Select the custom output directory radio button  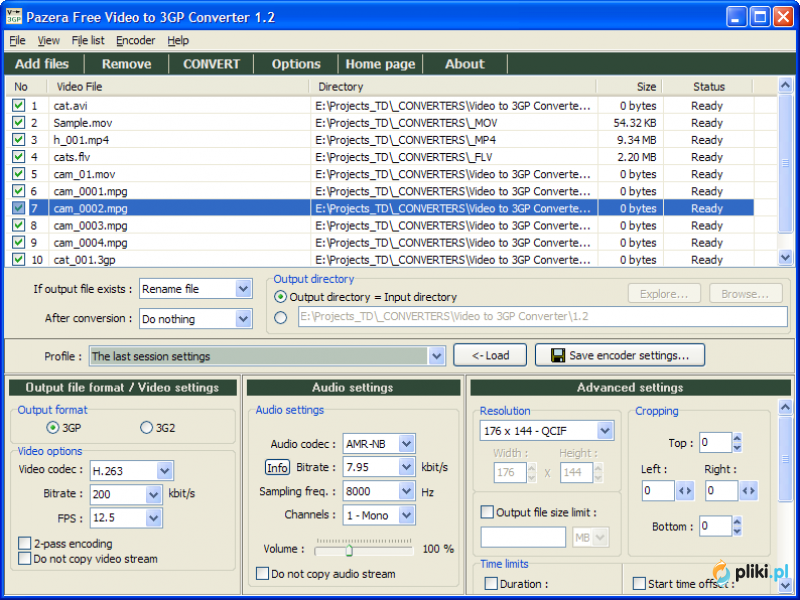pyautogui.click(x=280, y=317)
